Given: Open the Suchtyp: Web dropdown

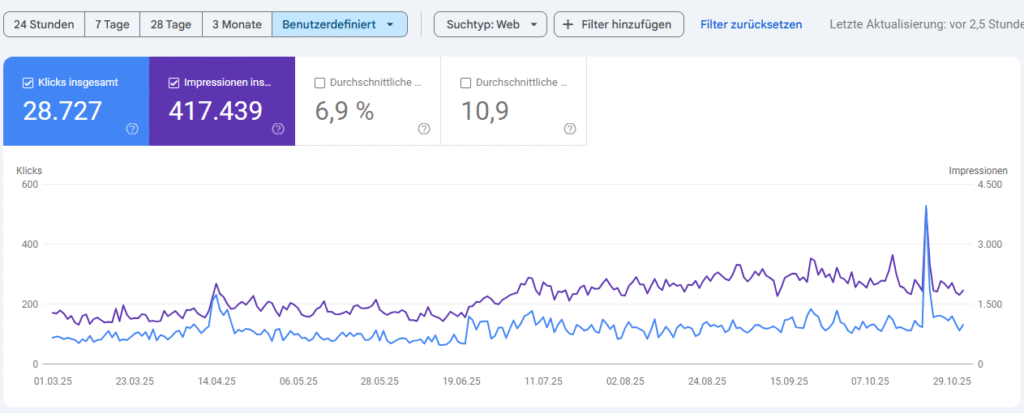Looking at the screenshot, I should click(490, 24).
